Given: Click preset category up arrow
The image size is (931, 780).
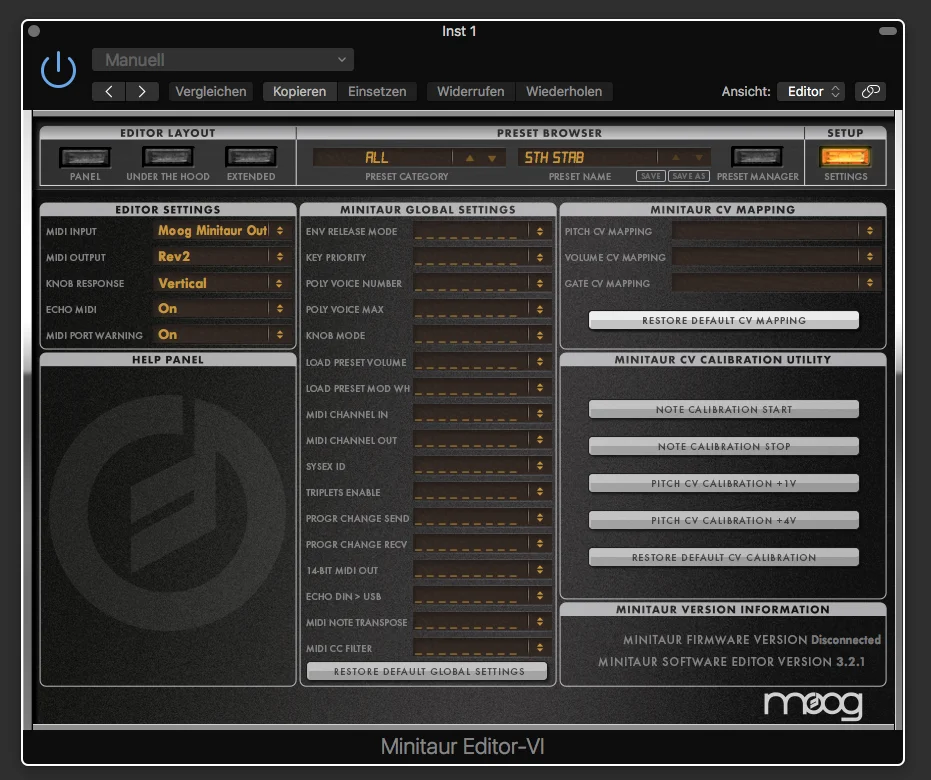Looking at the screenshot, I should pos(470,158).
